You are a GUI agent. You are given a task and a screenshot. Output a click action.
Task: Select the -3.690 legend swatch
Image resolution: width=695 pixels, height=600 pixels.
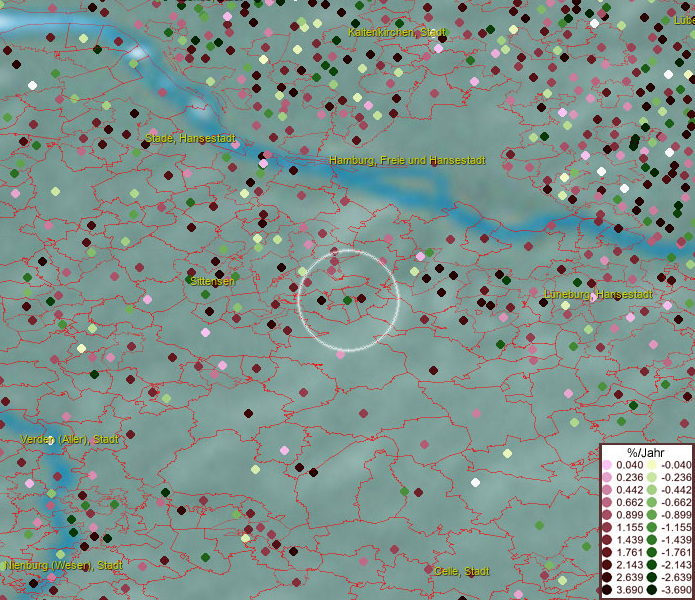coord(652,590)
